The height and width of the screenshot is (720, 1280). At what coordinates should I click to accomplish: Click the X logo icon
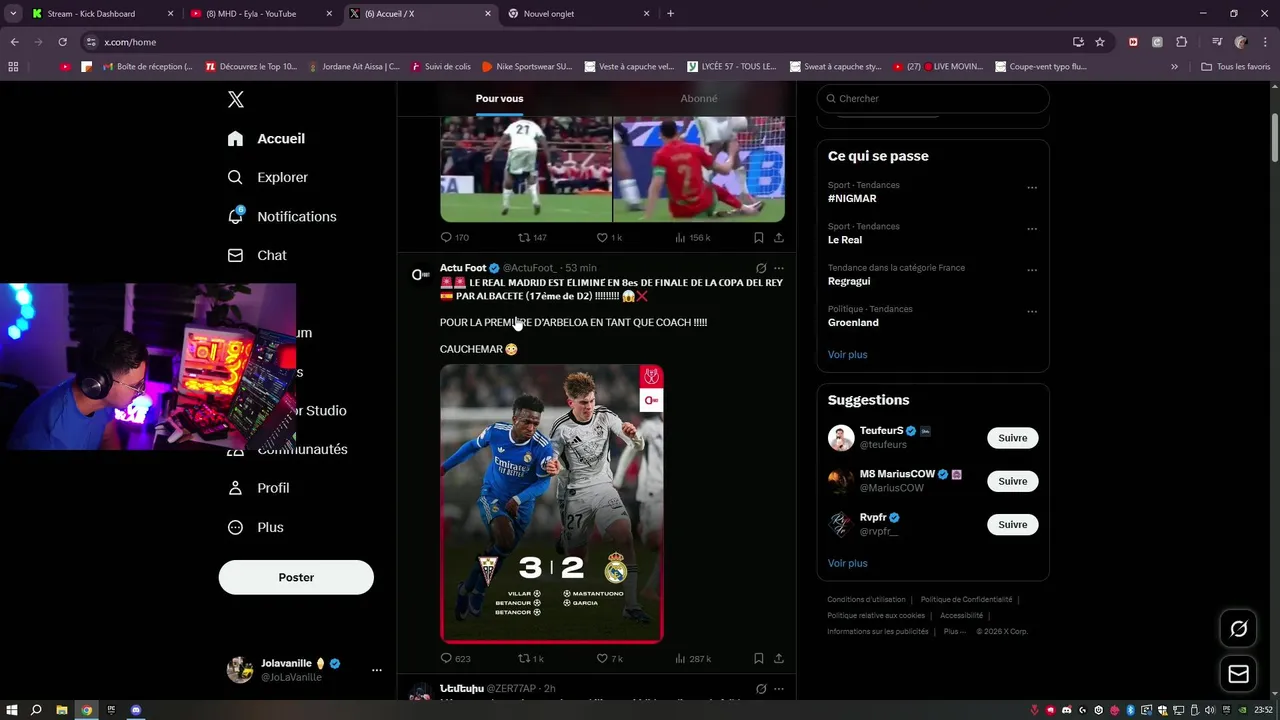coord(236,99)
